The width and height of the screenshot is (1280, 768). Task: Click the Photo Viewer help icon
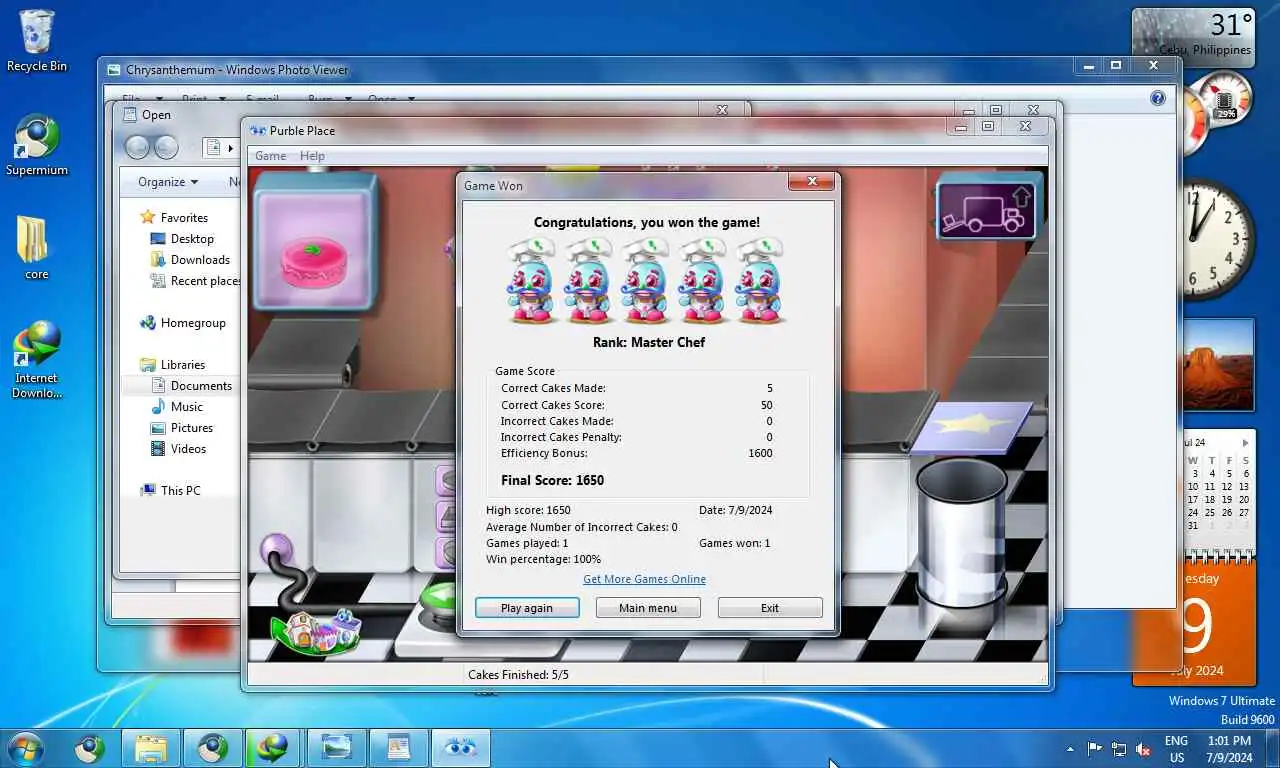click(1158, 98)
